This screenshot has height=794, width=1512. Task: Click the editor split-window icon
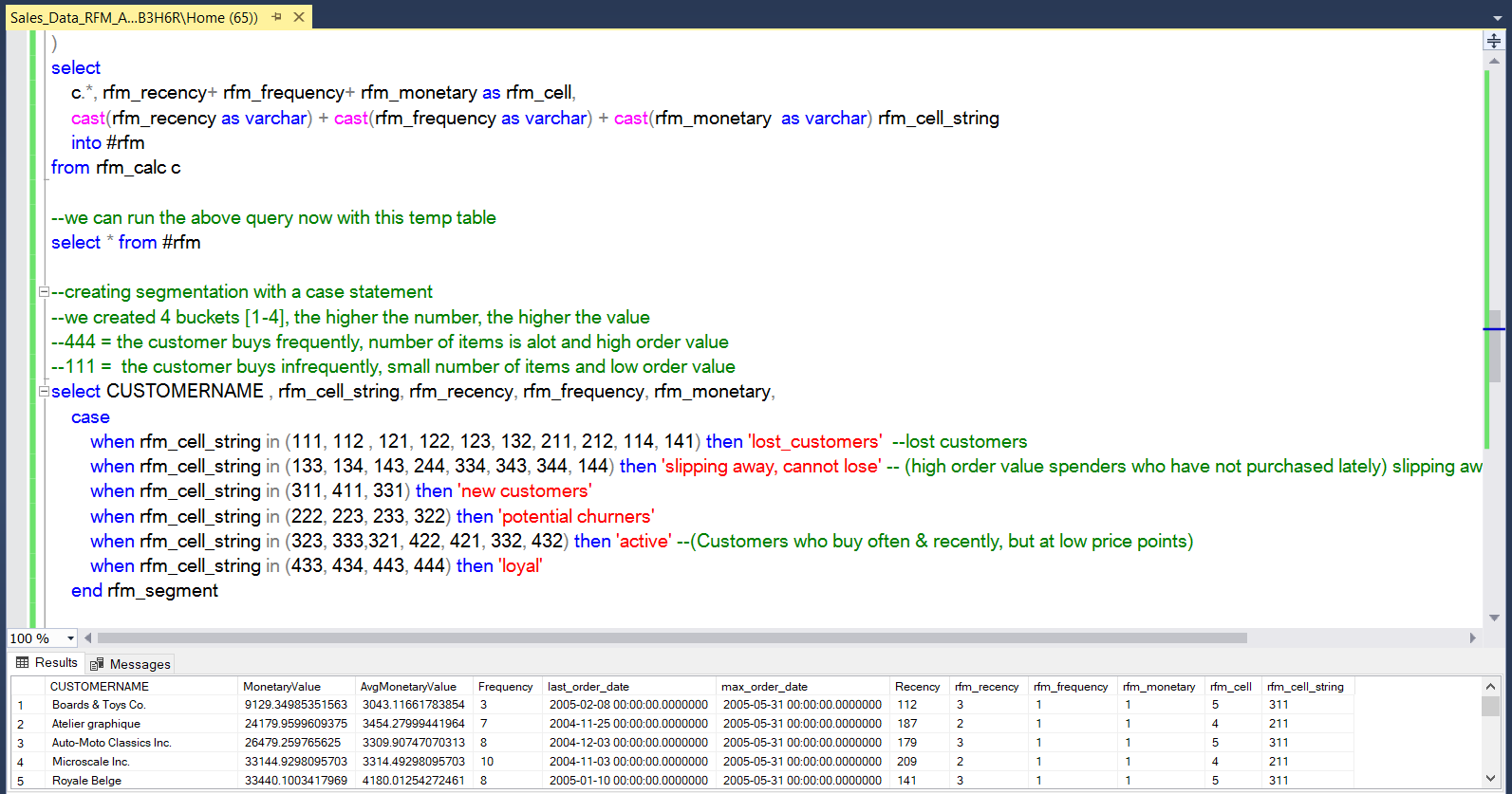pos(1494,41)
